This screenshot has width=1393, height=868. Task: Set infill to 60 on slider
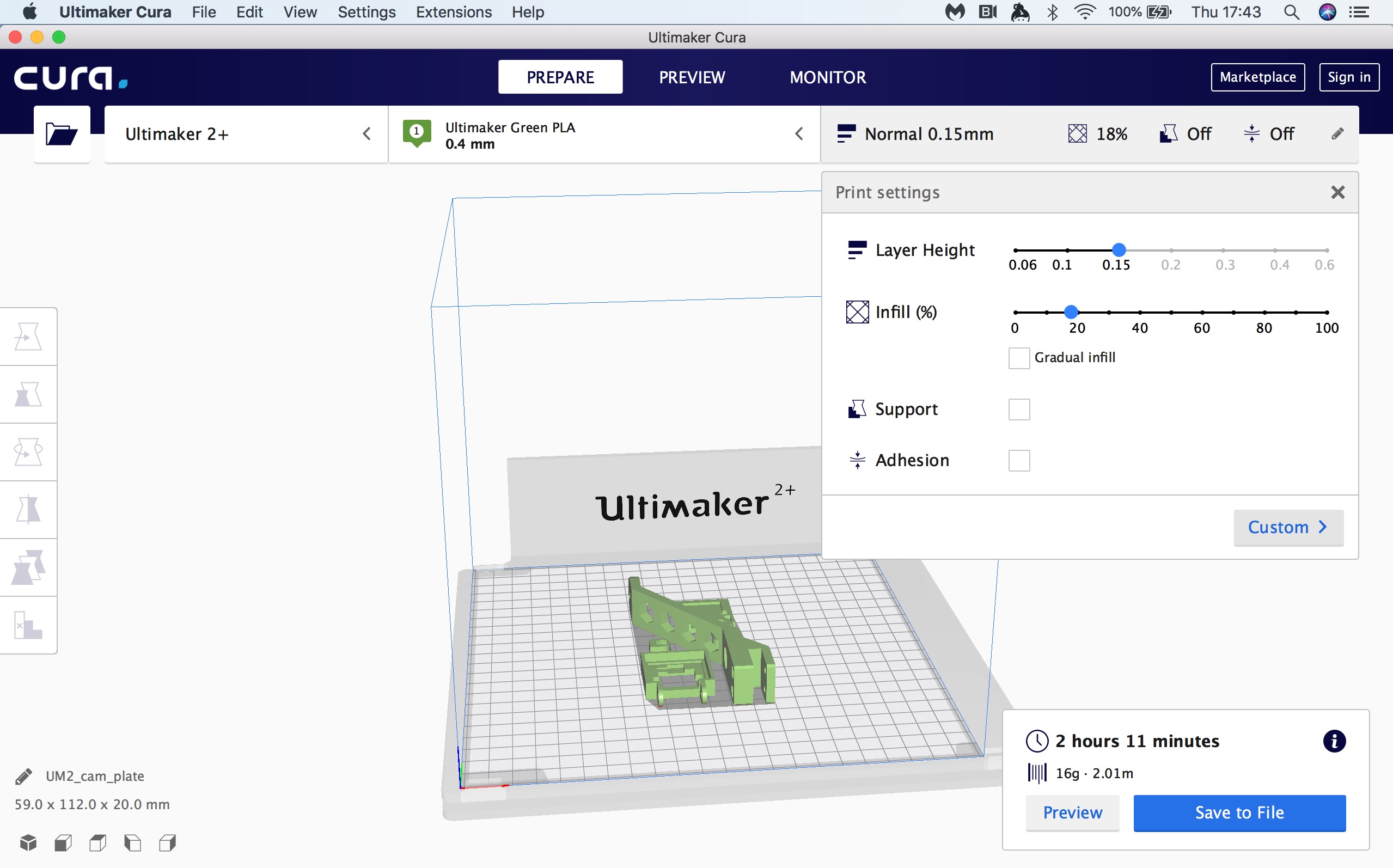tap(1202, 313)
